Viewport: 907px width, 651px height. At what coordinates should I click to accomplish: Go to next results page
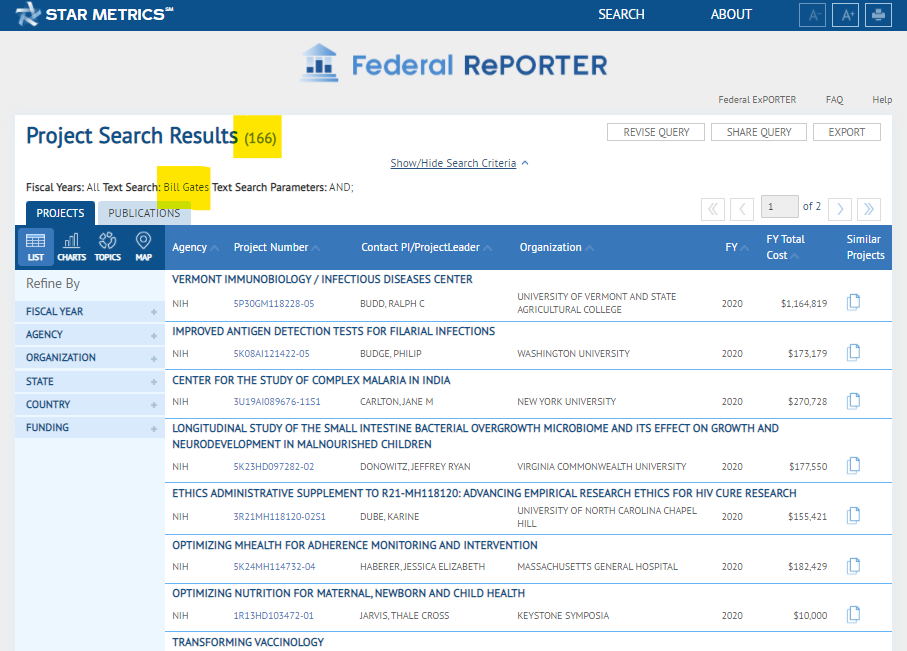click(x=840, y=209)
